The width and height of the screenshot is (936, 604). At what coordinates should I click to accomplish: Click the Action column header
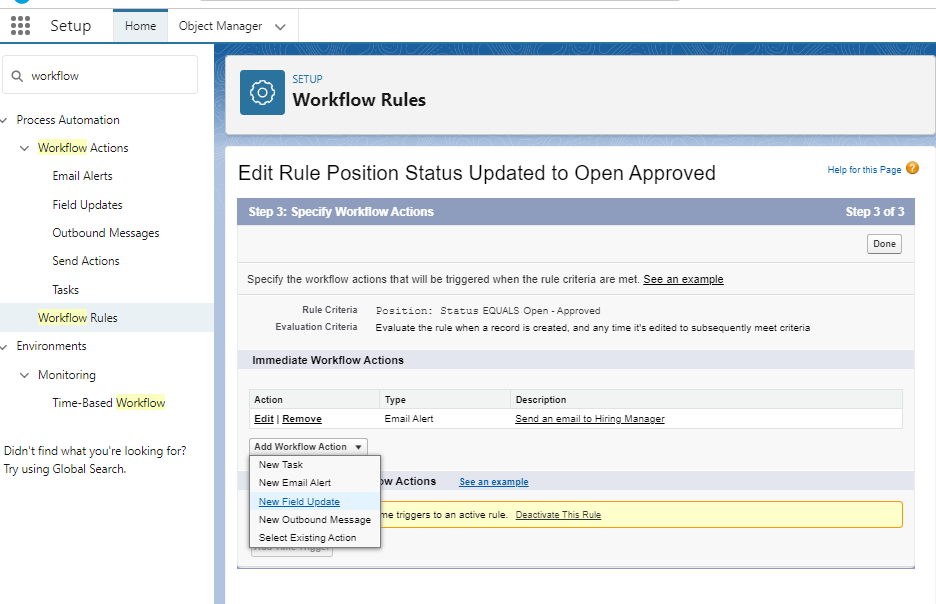(269, 400)
